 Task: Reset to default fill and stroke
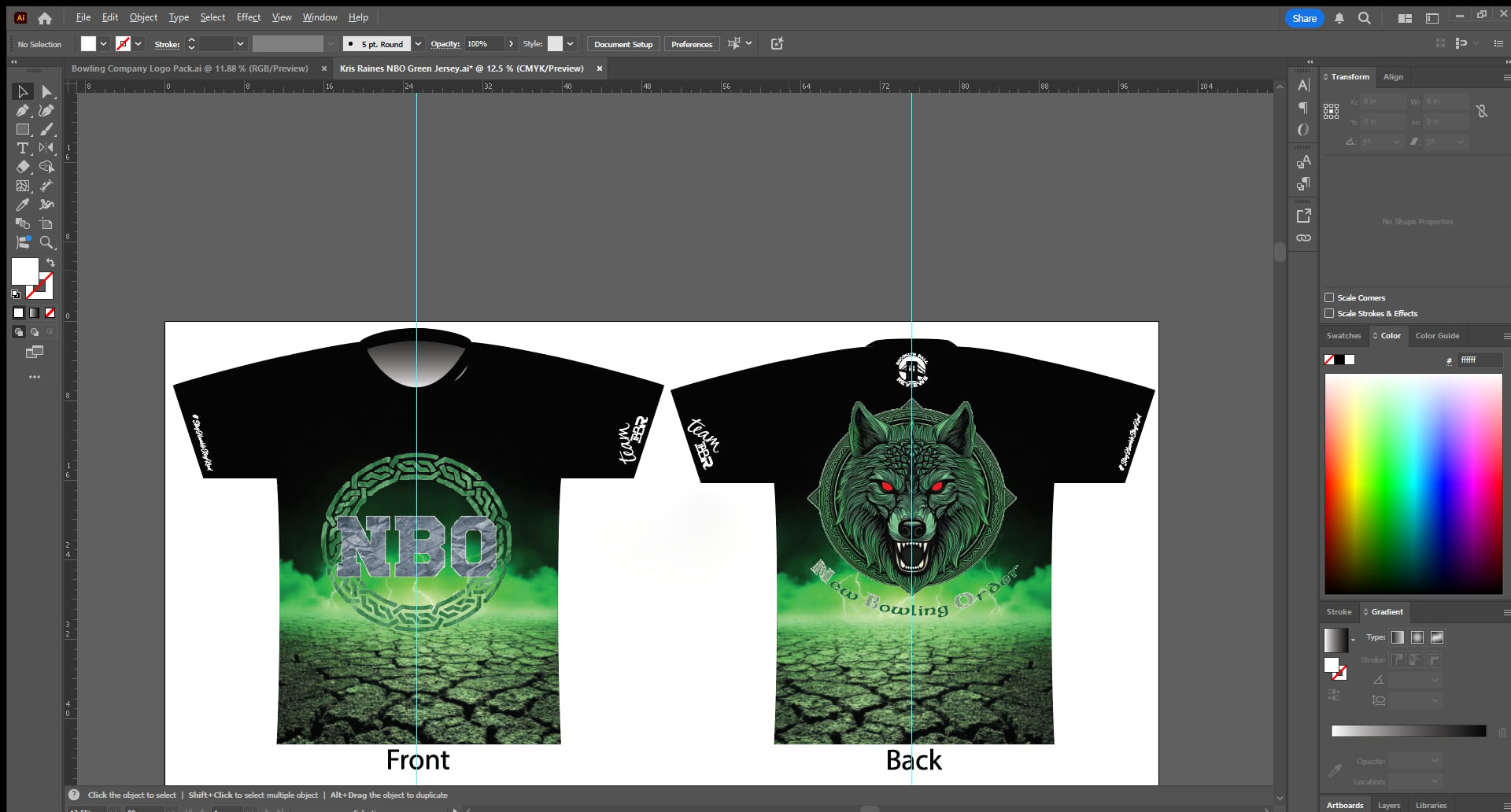tap(16, 293)
